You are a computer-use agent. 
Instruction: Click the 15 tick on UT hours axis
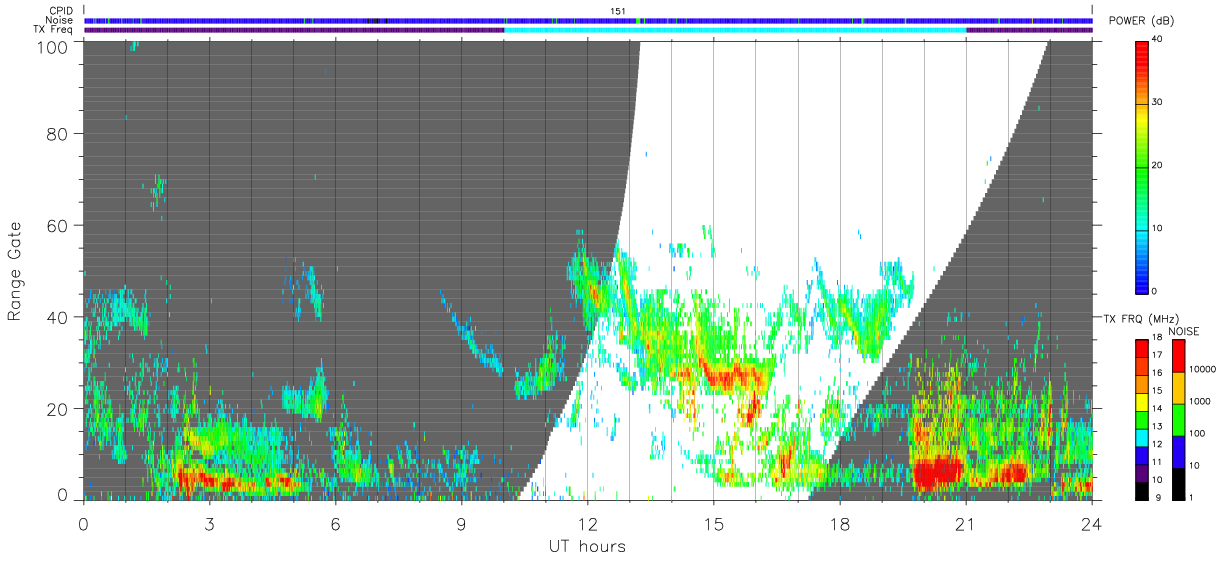point(713,524)
